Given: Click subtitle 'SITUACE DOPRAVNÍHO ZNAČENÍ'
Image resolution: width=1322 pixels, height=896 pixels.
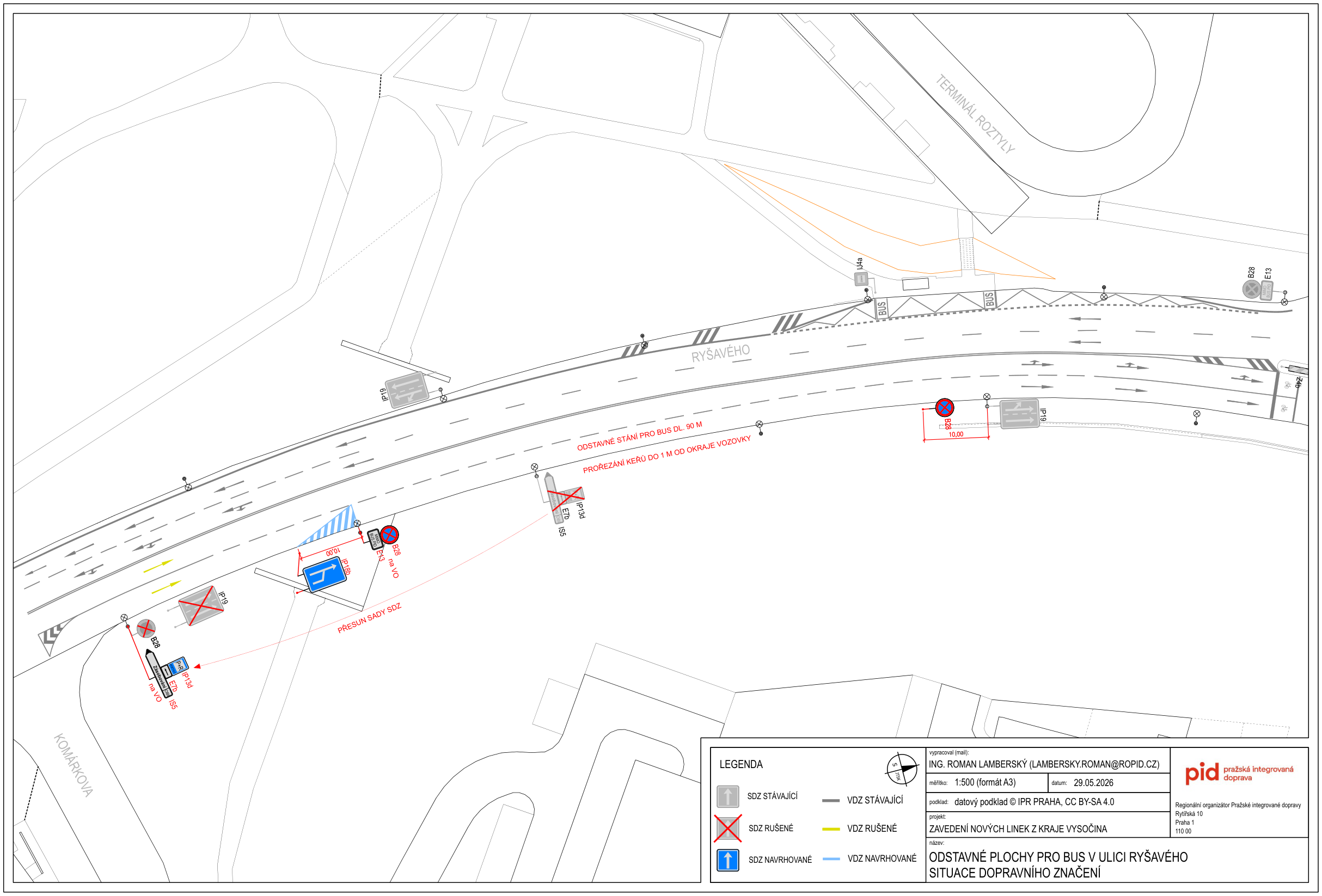Looking at the screenshot, I should point(1014,873).
